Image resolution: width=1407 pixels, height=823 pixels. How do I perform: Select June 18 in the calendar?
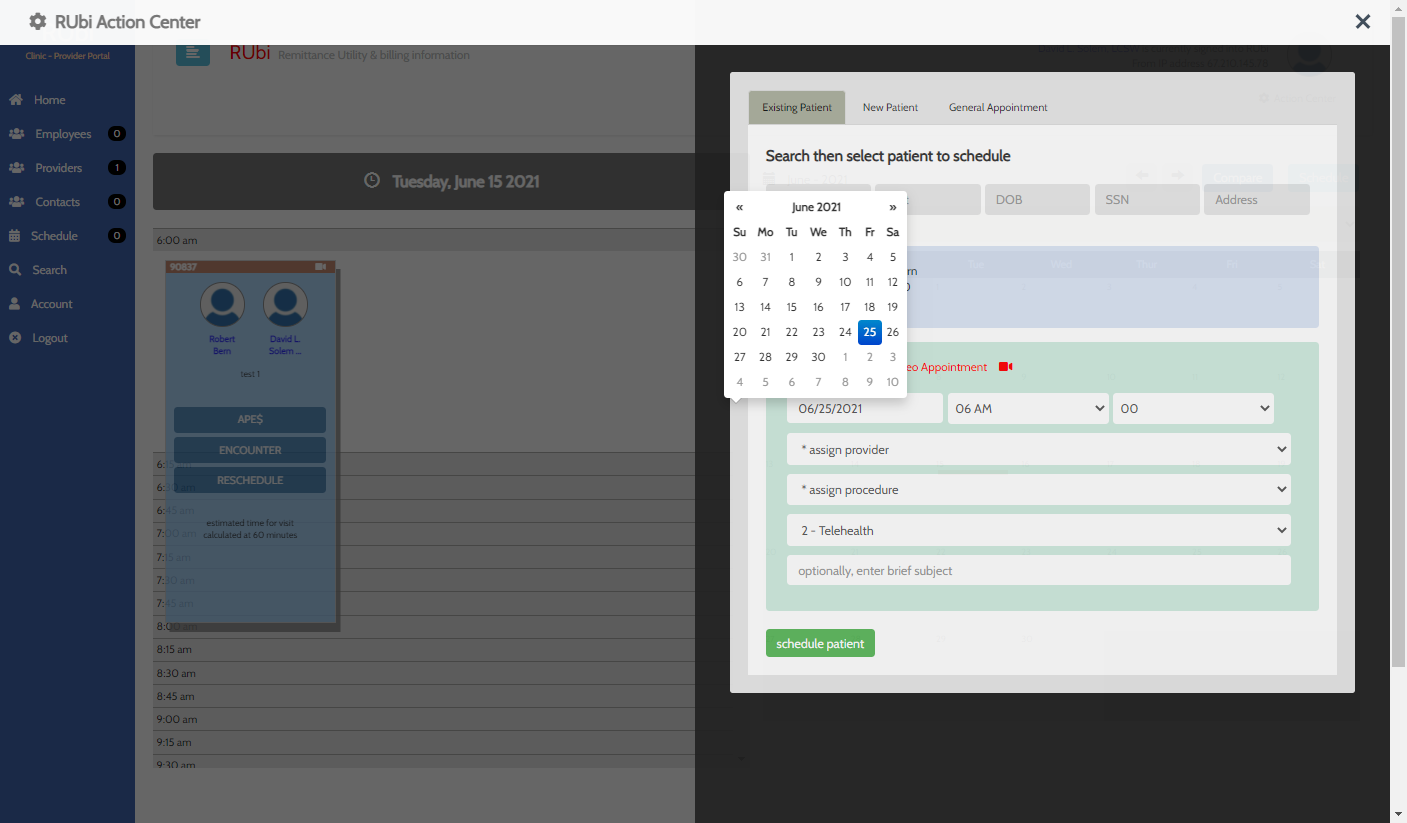[869, 307]
